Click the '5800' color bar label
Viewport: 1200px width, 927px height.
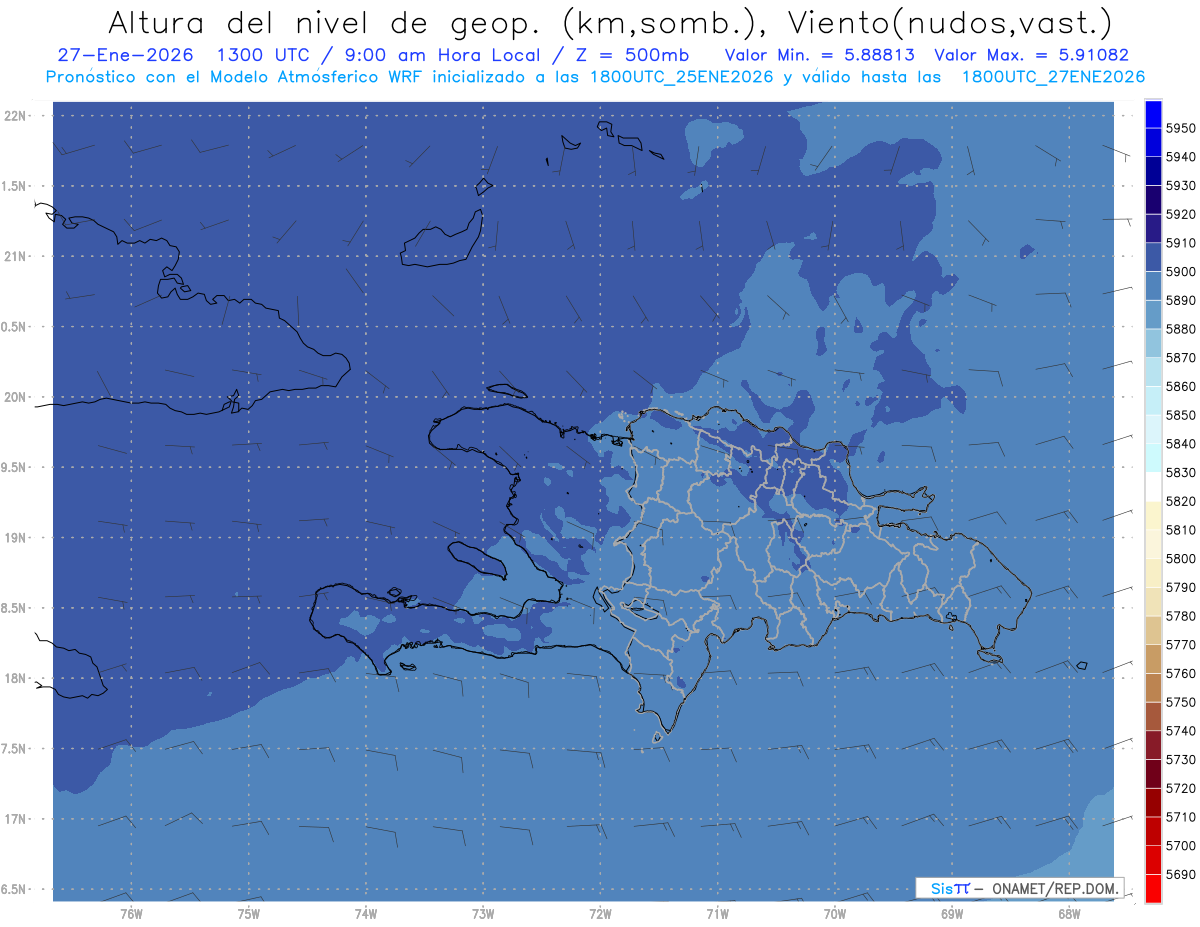(x=1180, y=559)
